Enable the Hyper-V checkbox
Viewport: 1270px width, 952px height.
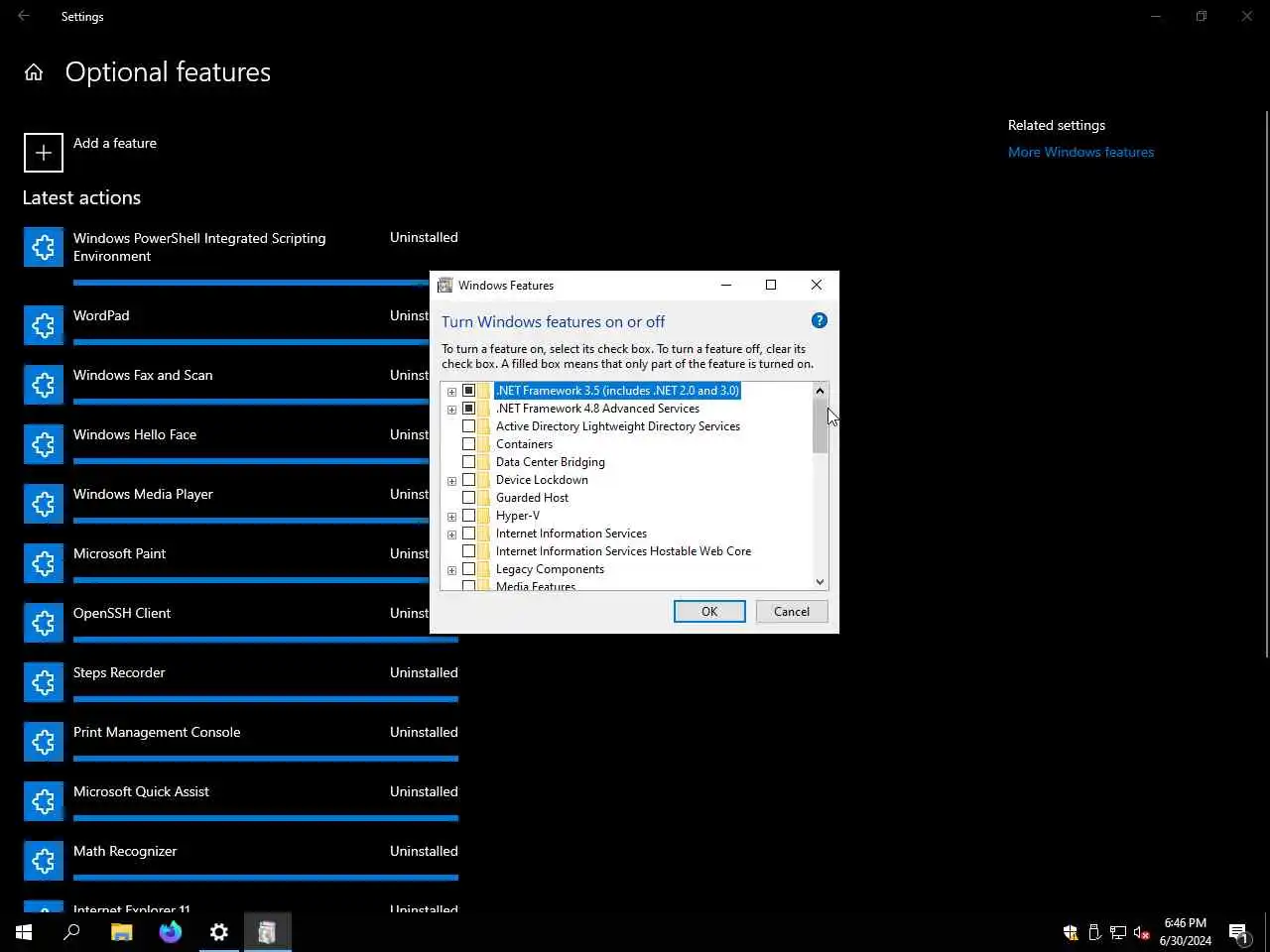coord(469,516)
